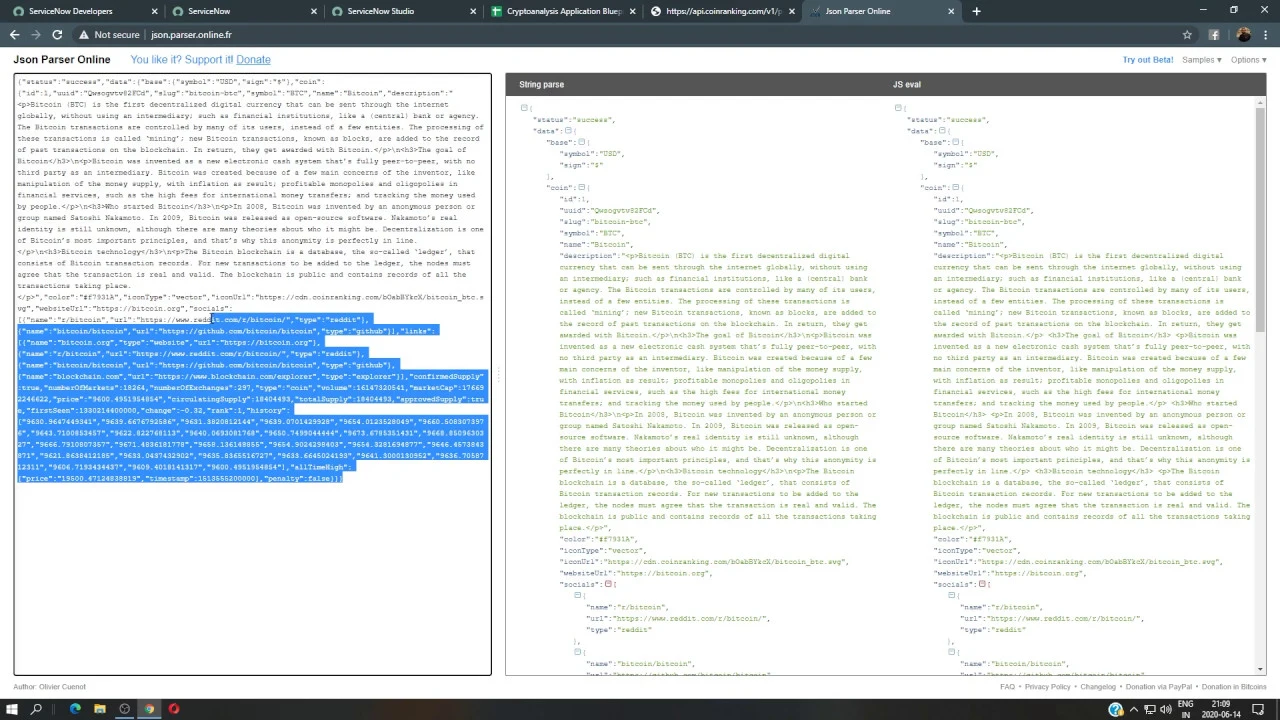Open a new browser tab with plus icon
Image resolution: width=1280 pixels, height=720 pixels.
point(976,11)
